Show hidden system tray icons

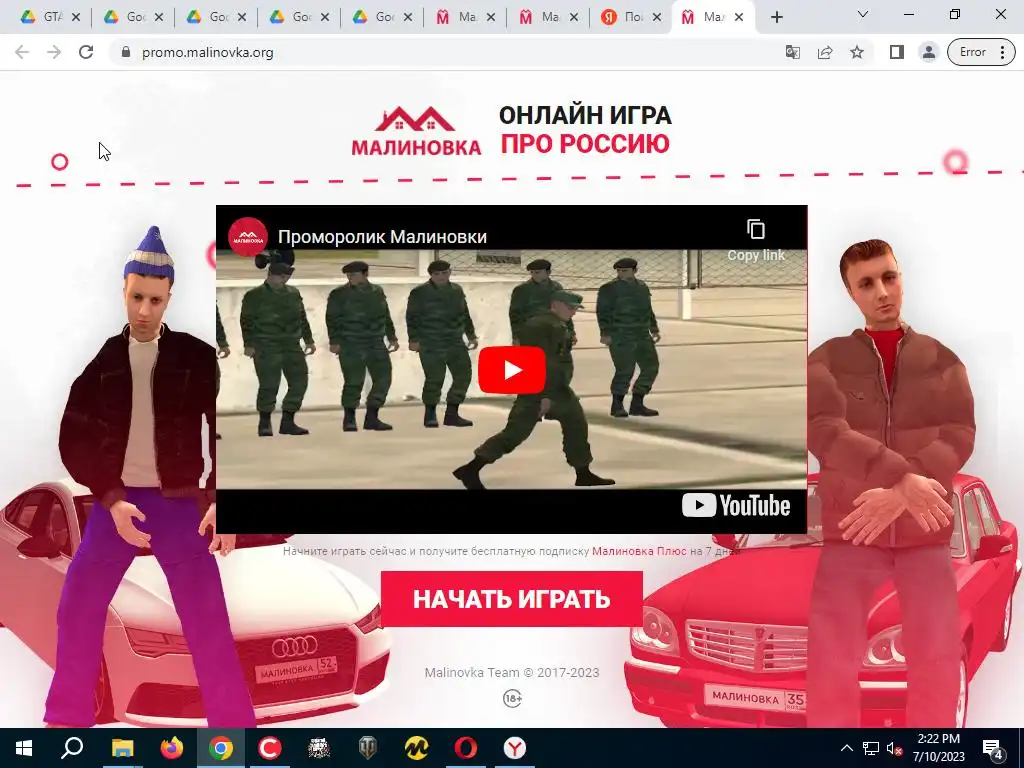point(846,748)
